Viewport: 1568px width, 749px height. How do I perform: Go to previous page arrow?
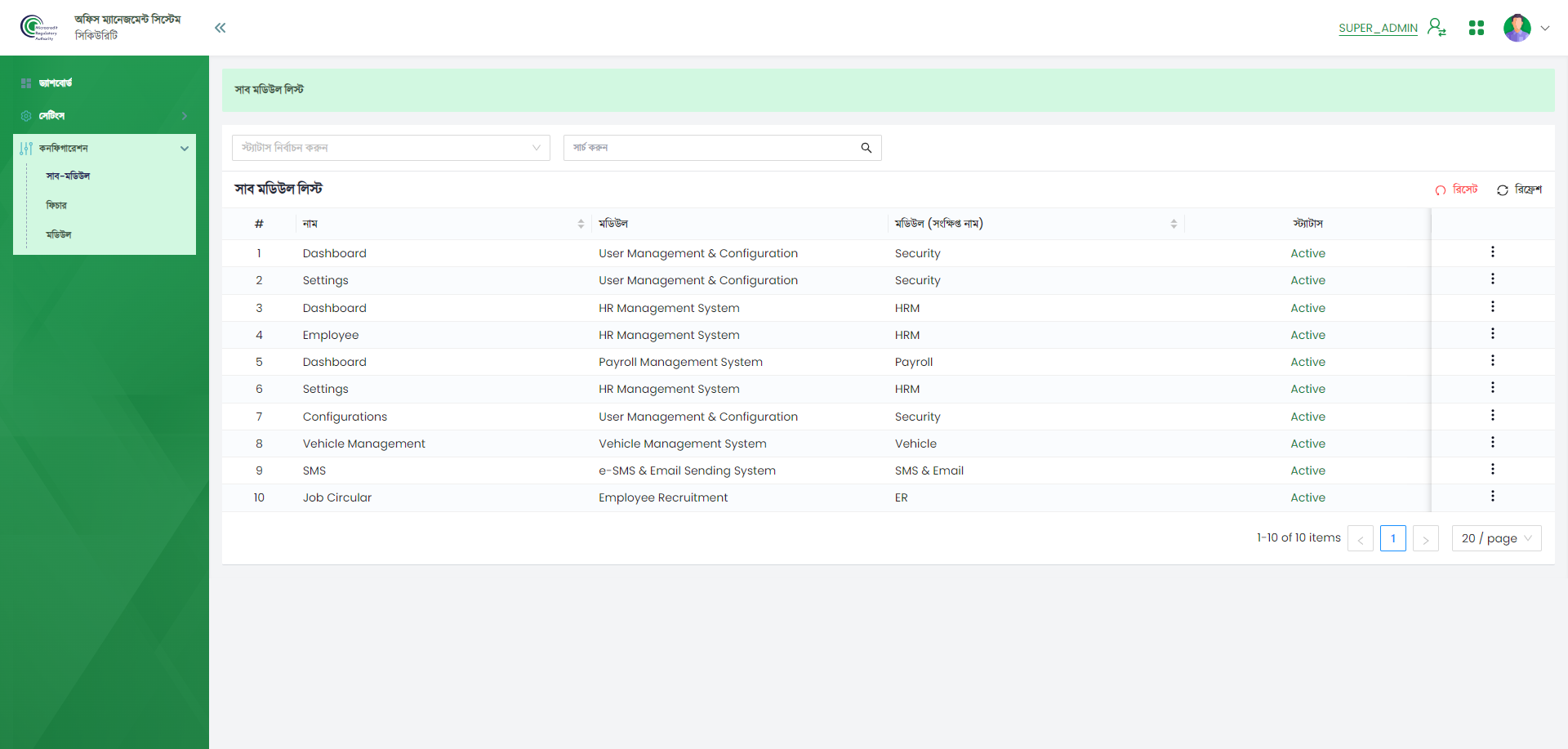1361,538
